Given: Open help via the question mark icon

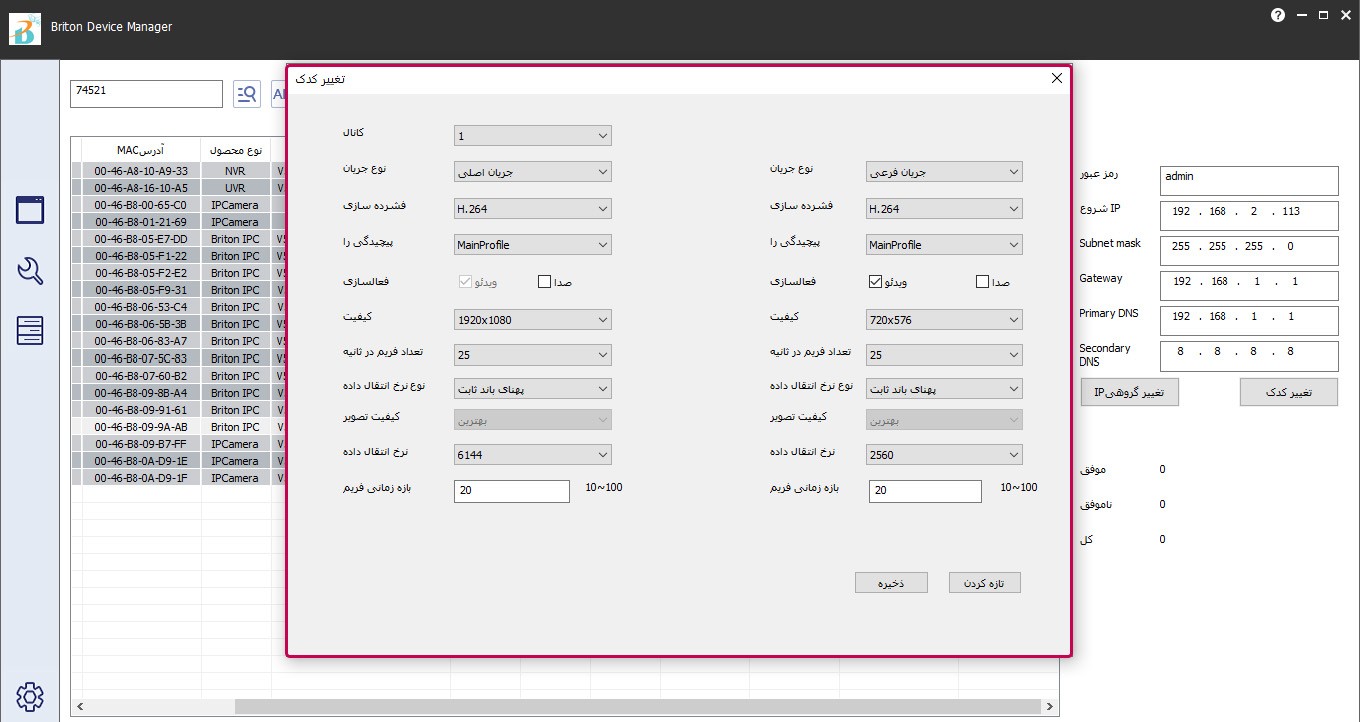Looking at the screenshot, I should point(1277,15).
